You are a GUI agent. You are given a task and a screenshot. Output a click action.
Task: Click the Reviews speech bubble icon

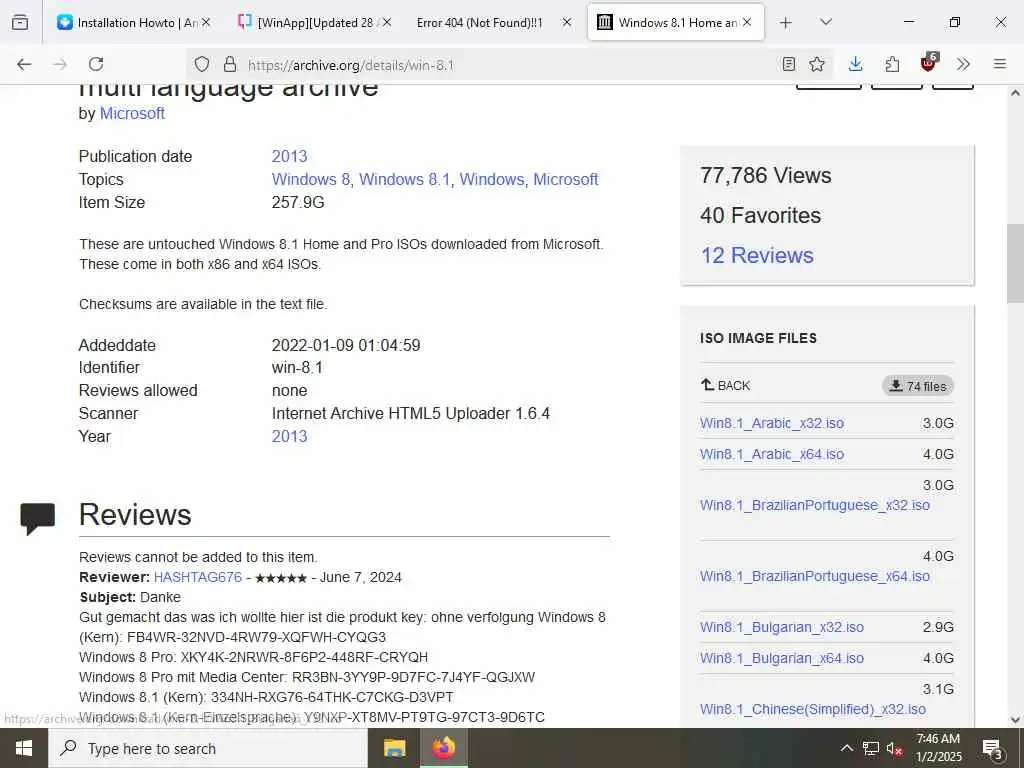pos(38,519)
